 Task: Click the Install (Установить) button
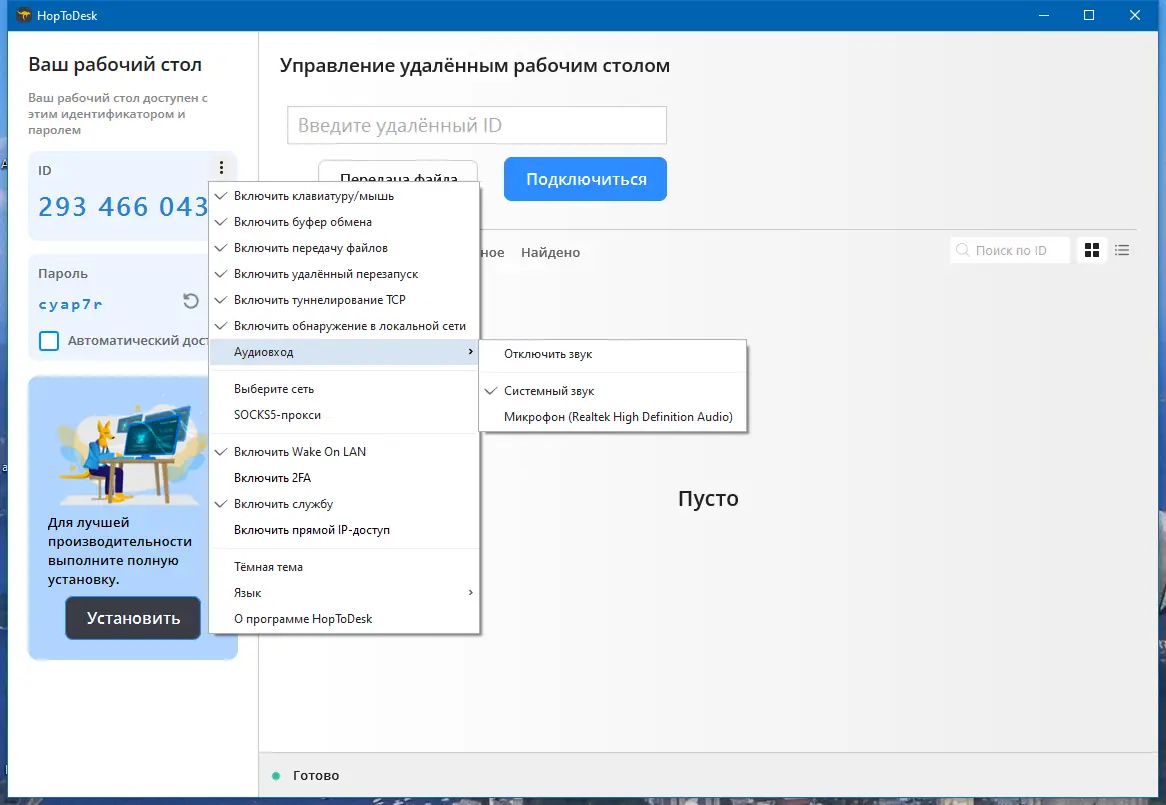coord(133,618)
